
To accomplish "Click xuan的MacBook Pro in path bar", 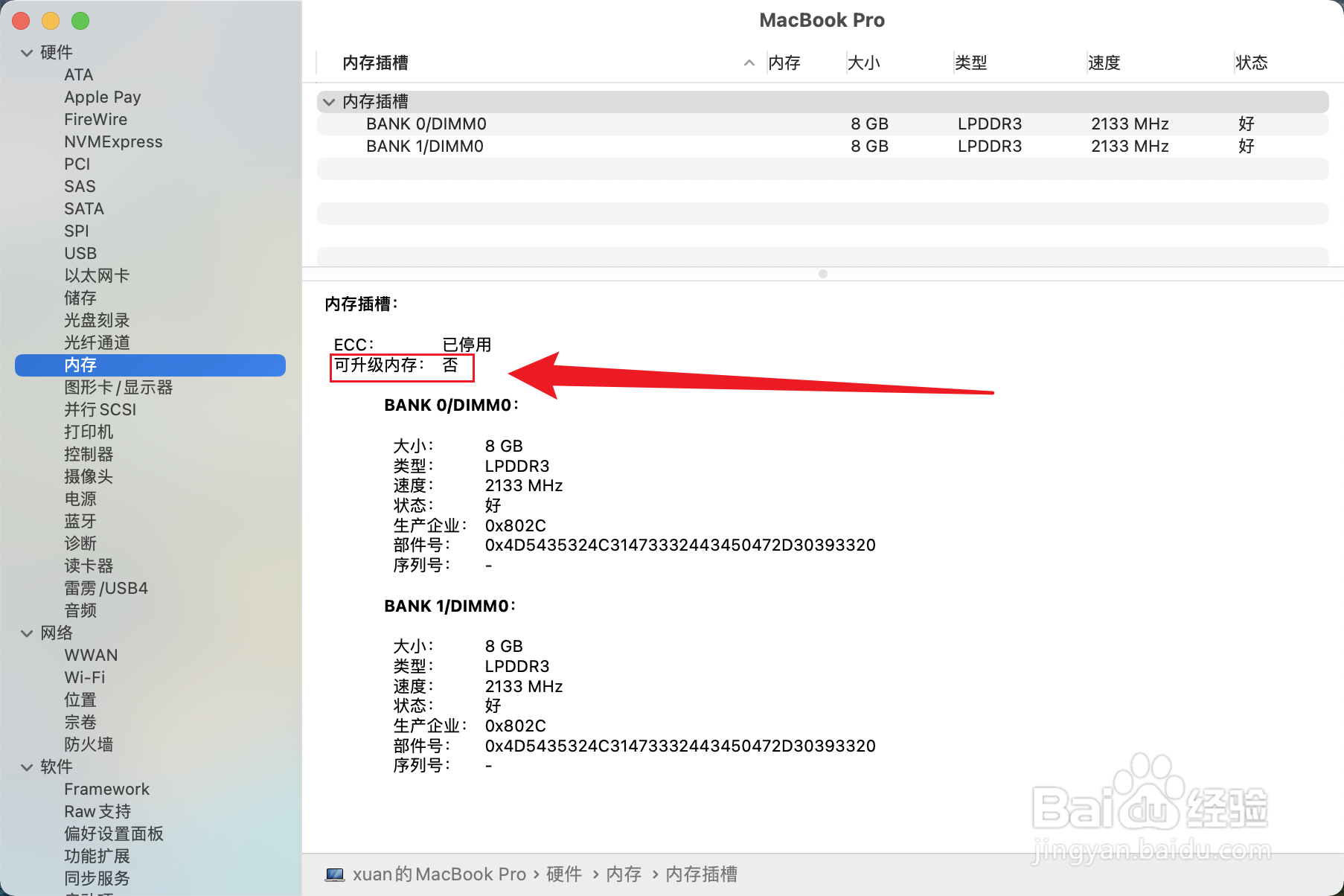I will pos(439,874).
